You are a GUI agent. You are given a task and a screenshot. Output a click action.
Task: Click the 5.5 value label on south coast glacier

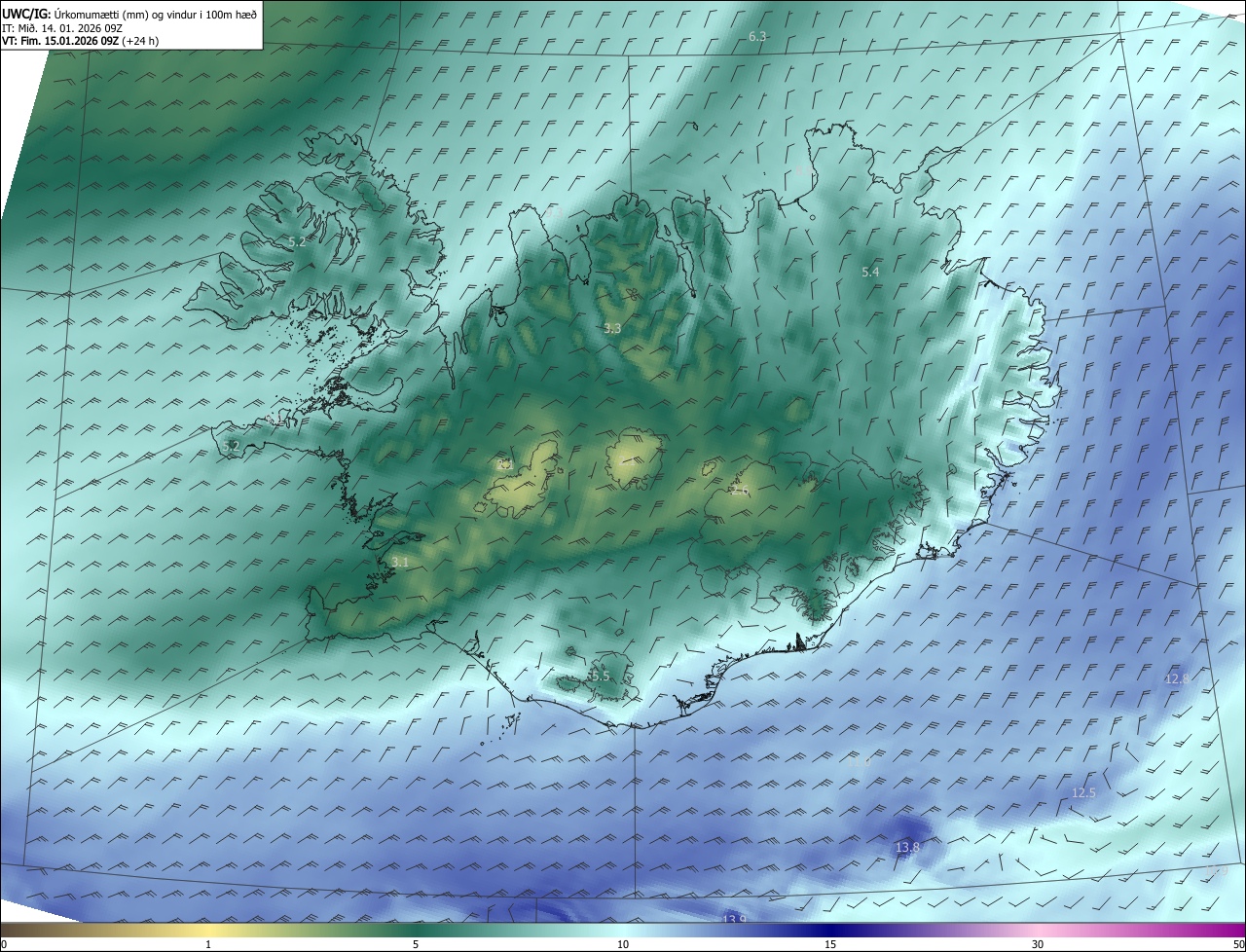click(600, 676)
